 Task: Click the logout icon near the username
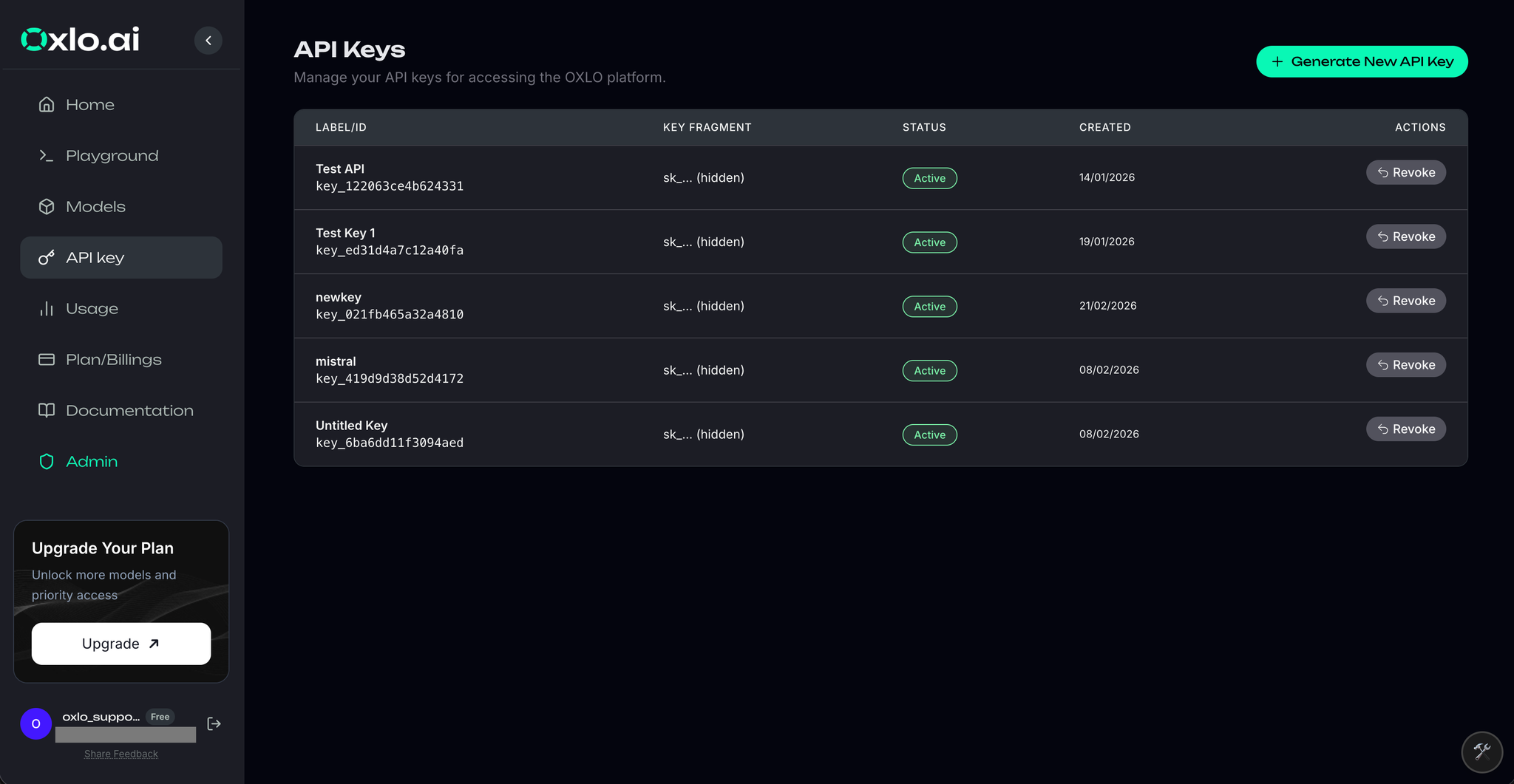pos(214,723)
